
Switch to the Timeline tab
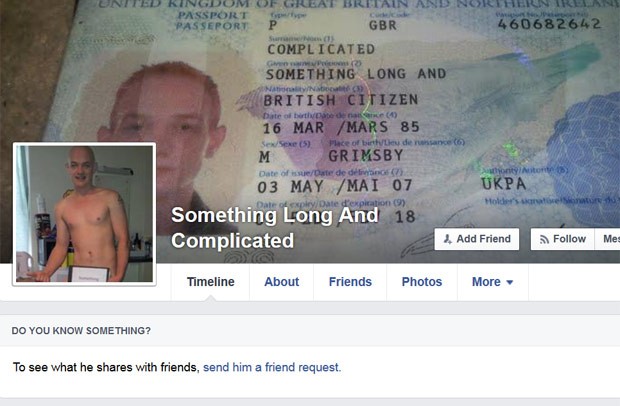point(210,282)
